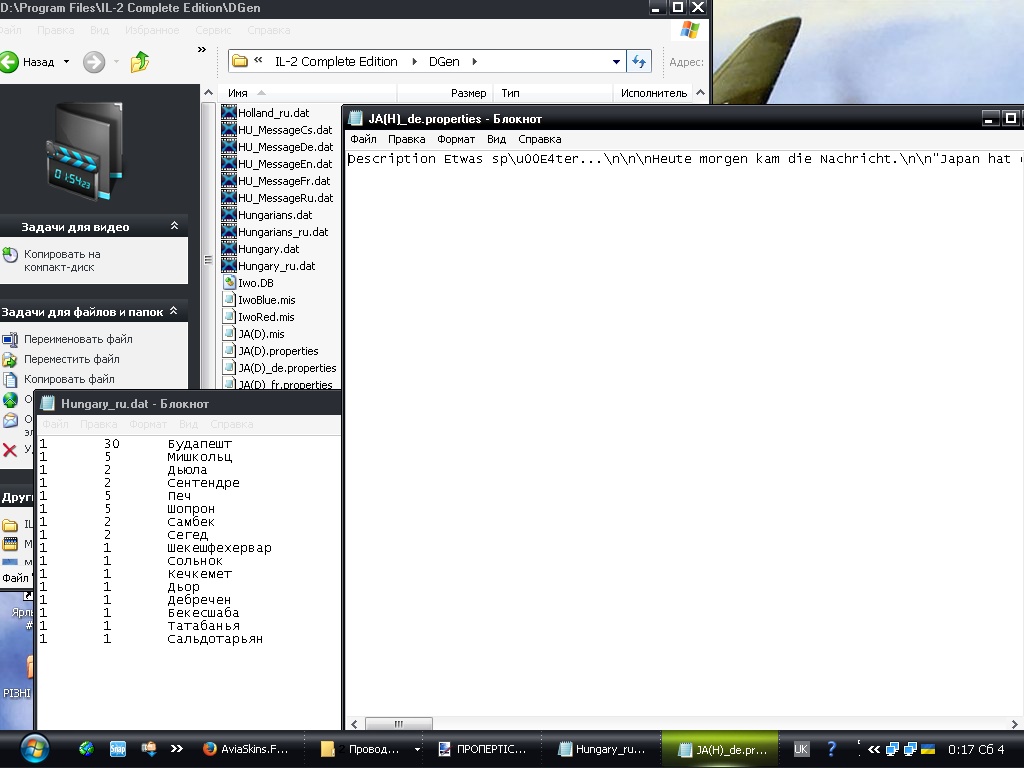Select Hungarians.dat file icon
The width and height of the screenshot is (1024, 768).
[229, 214]
